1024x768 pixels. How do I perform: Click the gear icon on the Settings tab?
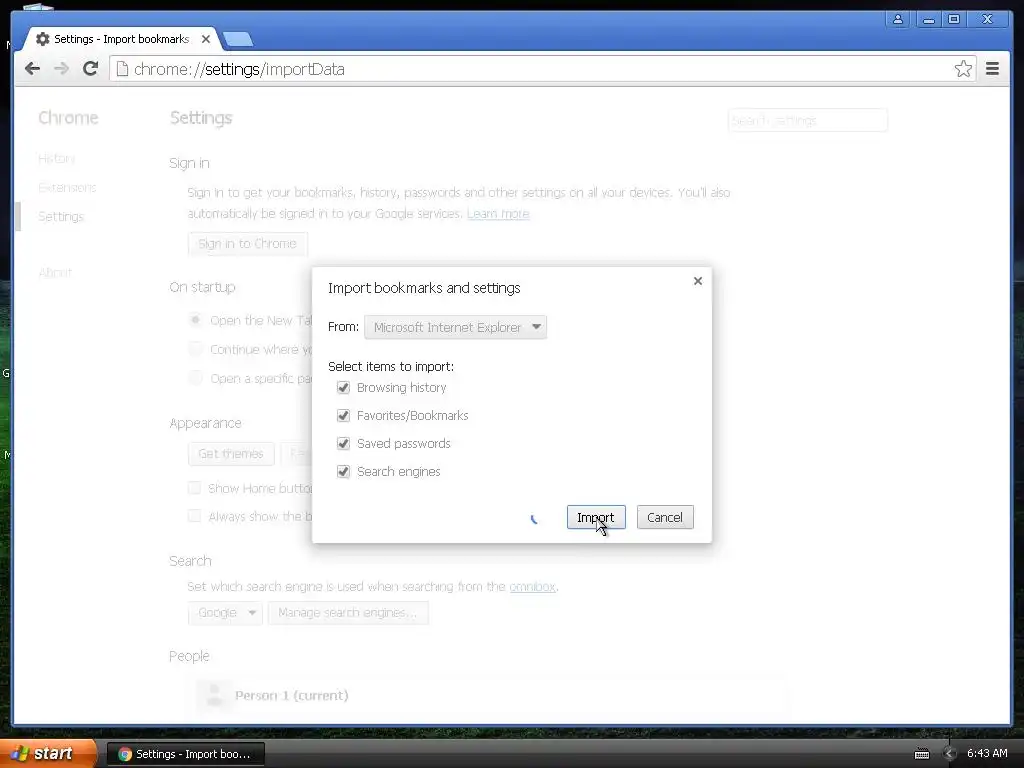[42, 39]
